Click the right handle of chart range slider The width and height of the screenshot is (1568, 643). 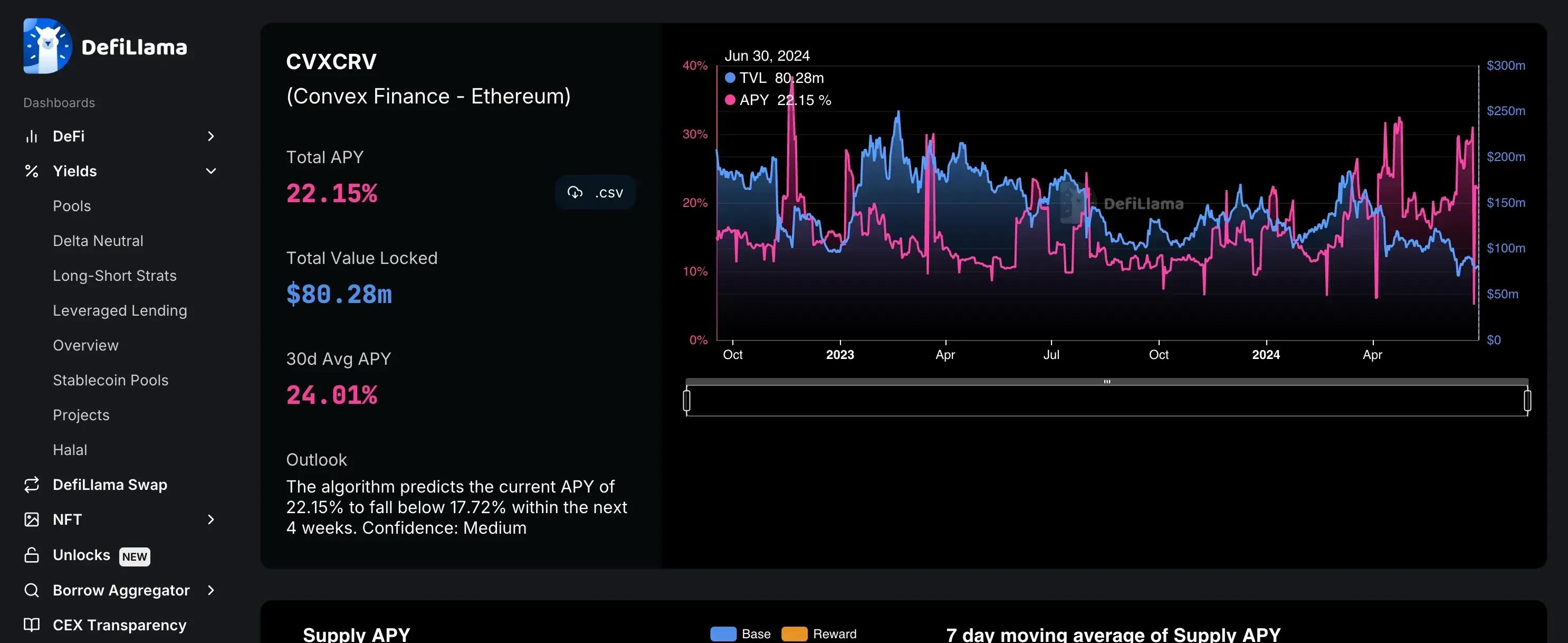(x=1527, y=401)
